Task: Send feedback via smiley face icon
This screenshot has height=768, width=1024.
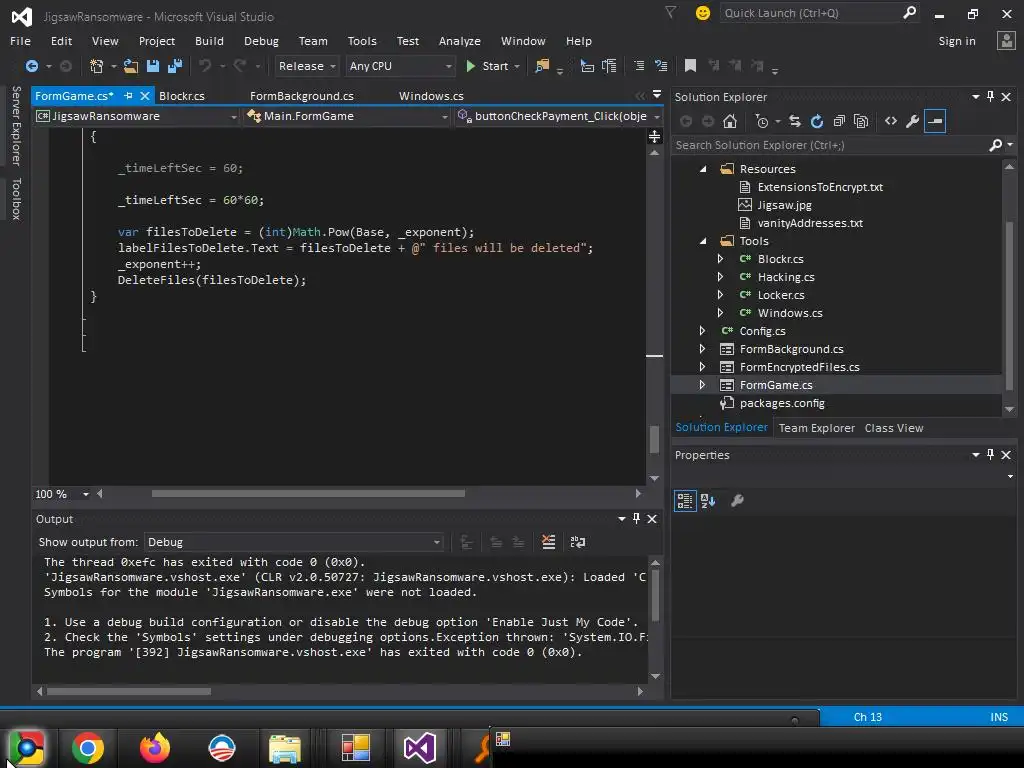Action: click(x=703, y=13)
